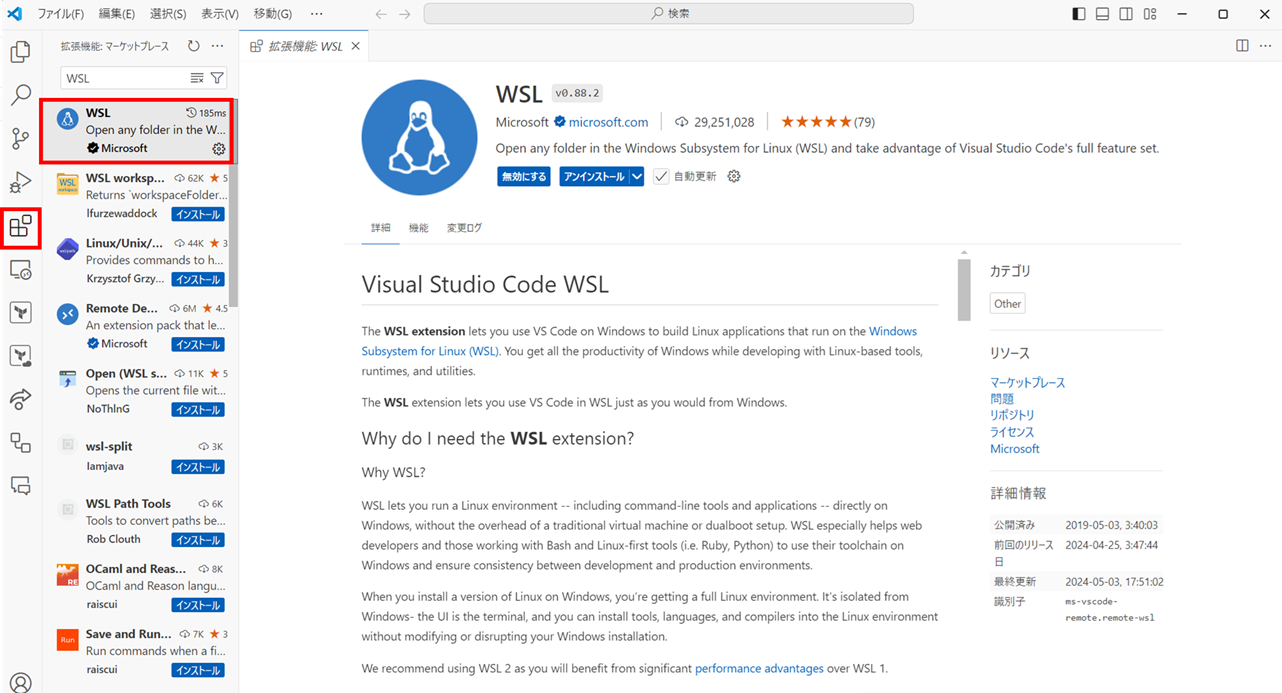This screenshot has width=1282, height=693.
Task: Open dropdown arrow next to アンインストール
Action: tap(637, 177)
